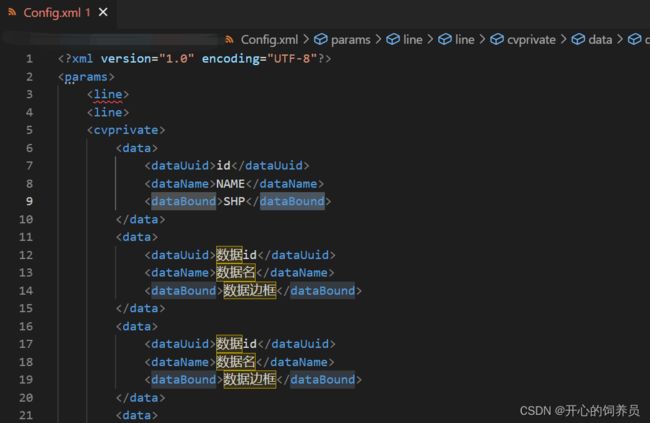Viewport: 650px width, 423px height.
Task: Click the "UTF-8" encoding value
Action: click(293, 58)
